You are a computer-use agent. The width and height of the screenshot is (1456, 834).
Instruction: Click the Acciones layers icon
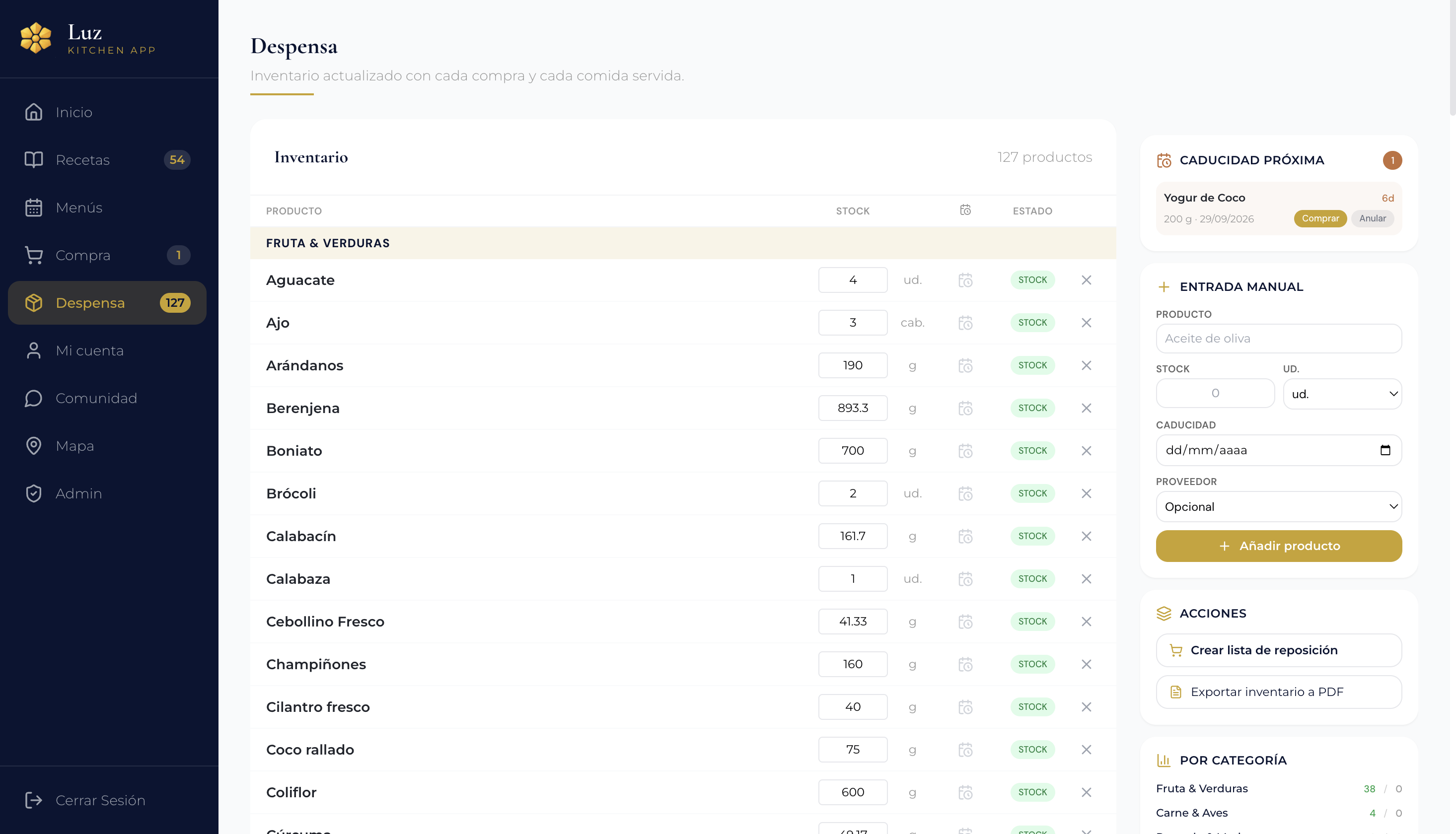1164,614
